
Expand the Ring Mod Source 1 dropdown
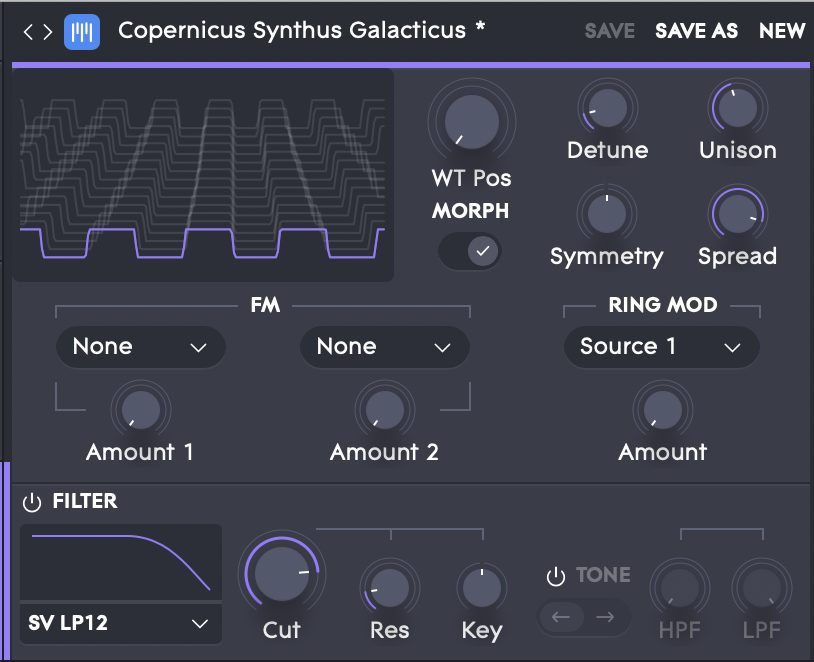661,347
